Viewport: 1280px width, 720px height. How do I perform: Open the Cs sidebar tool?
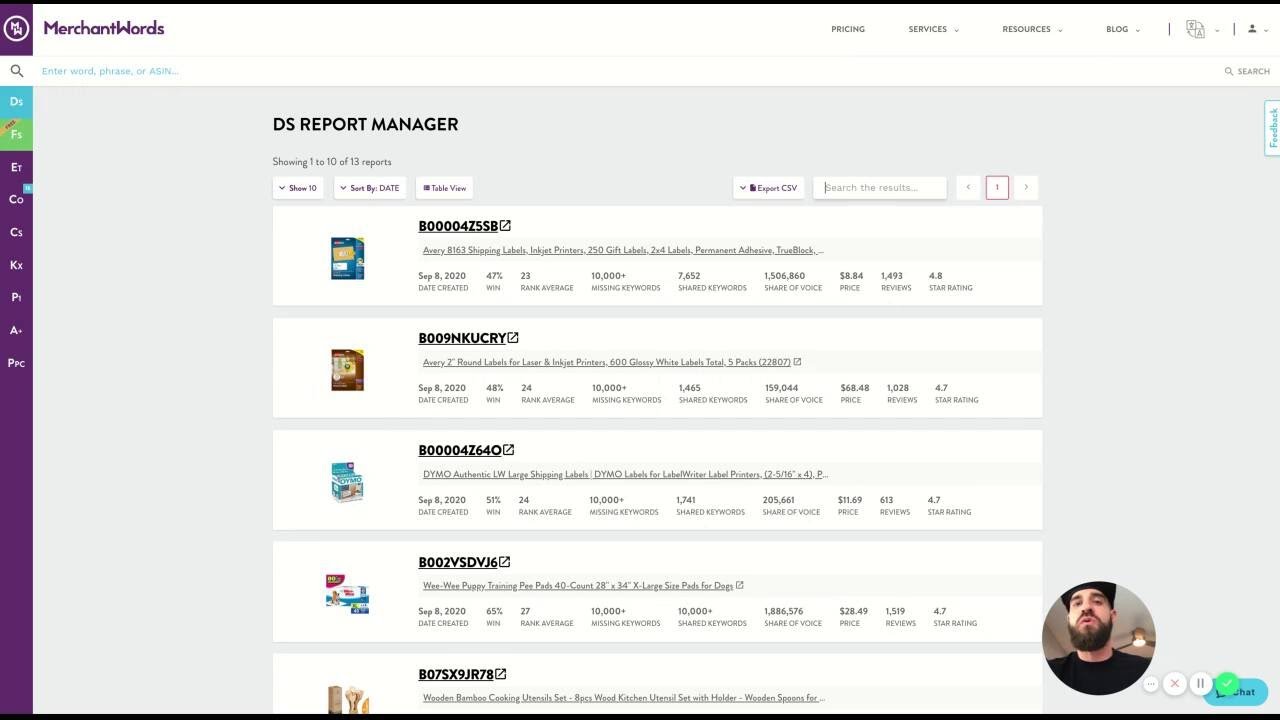pyautogui.click(x=16, y=232)
